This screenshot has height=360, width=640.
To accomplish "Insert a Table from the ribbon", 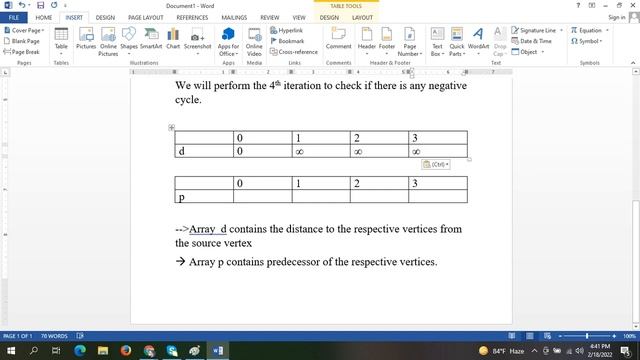I will click(61, 42).
